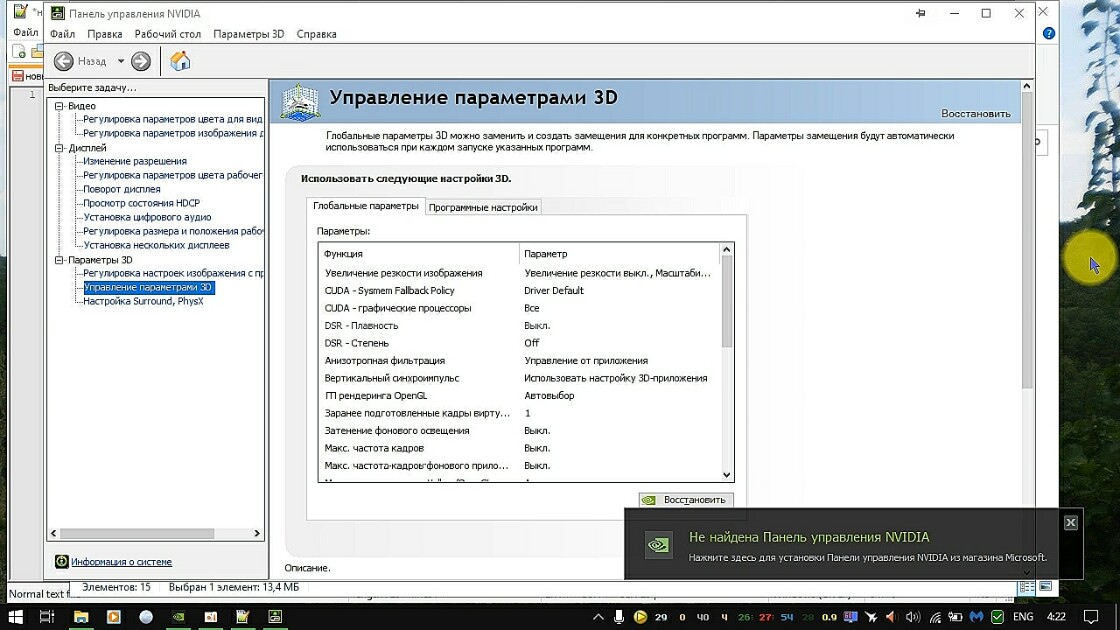This screenshot has width=1120, height=630.
Task: Open the Malwarebytes tray icon
Action: 976,616
